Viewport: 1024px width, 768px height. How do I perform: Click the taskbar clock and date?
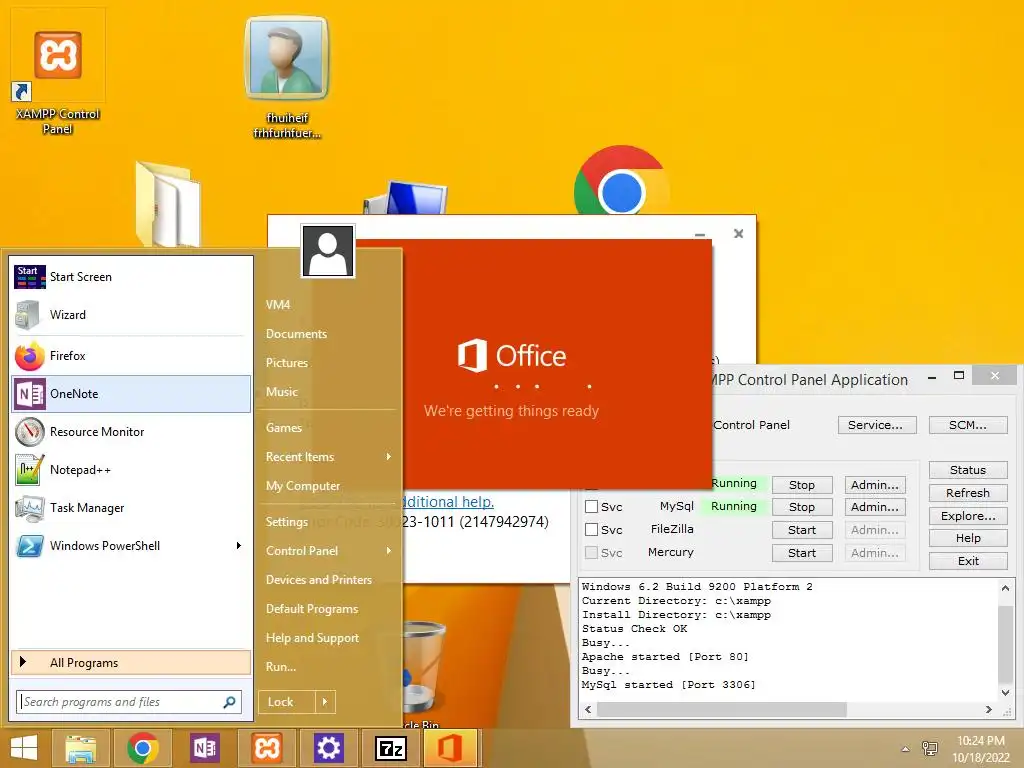coord(981,749)
